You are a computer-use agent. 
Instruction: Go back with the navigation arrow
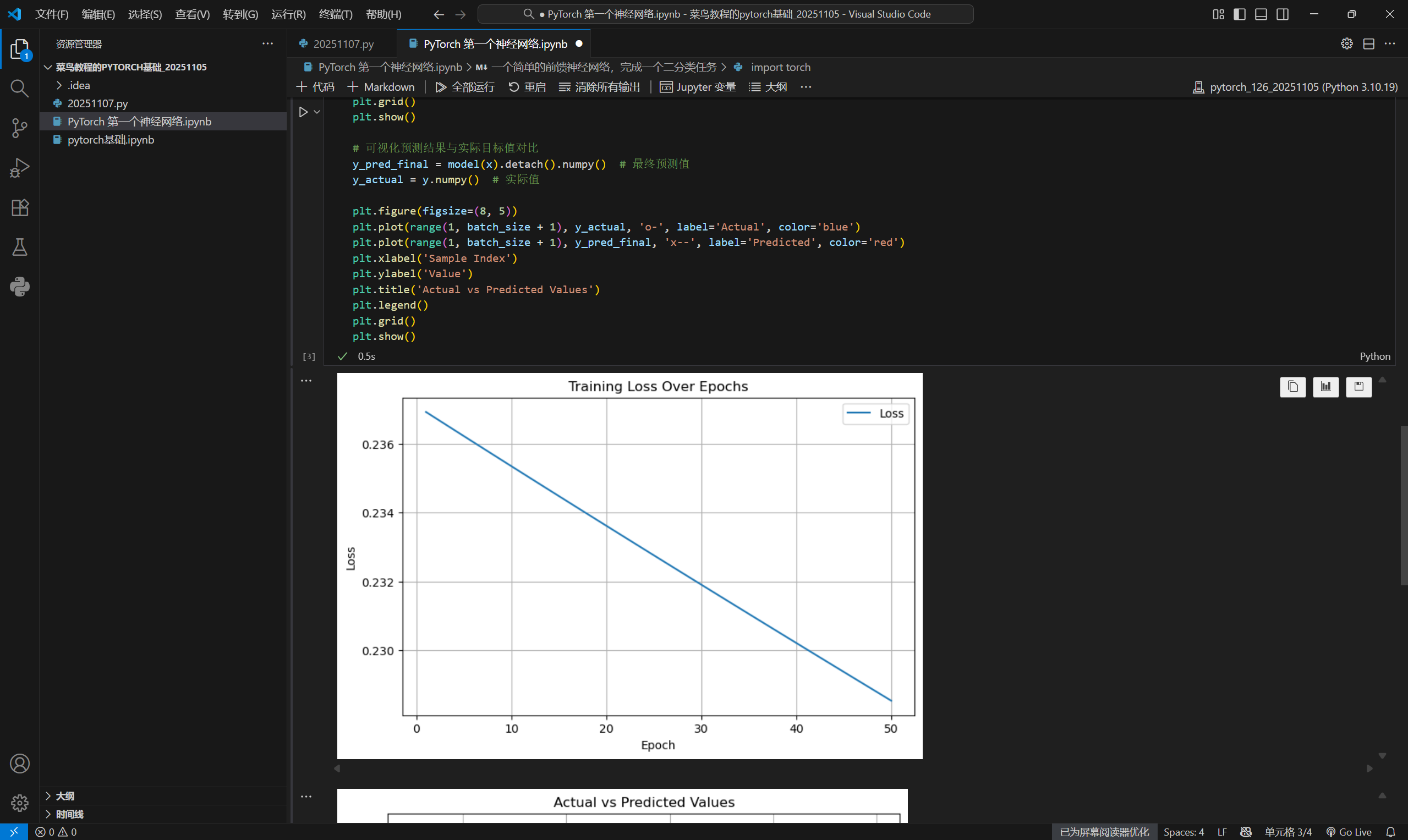point(439,14)
